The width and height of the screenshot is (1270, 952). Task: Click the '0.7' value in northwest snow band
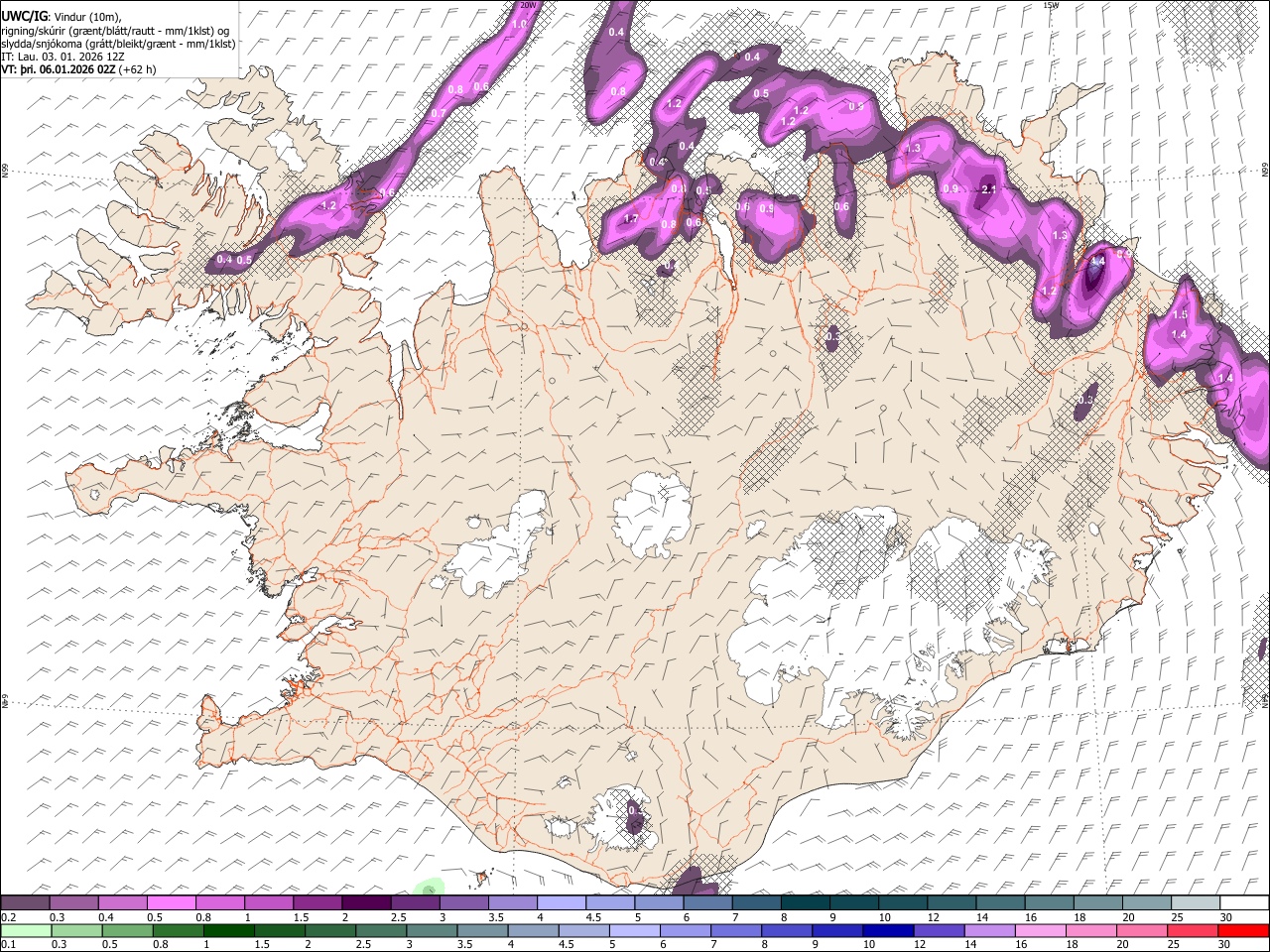click(x=438, y=114)
